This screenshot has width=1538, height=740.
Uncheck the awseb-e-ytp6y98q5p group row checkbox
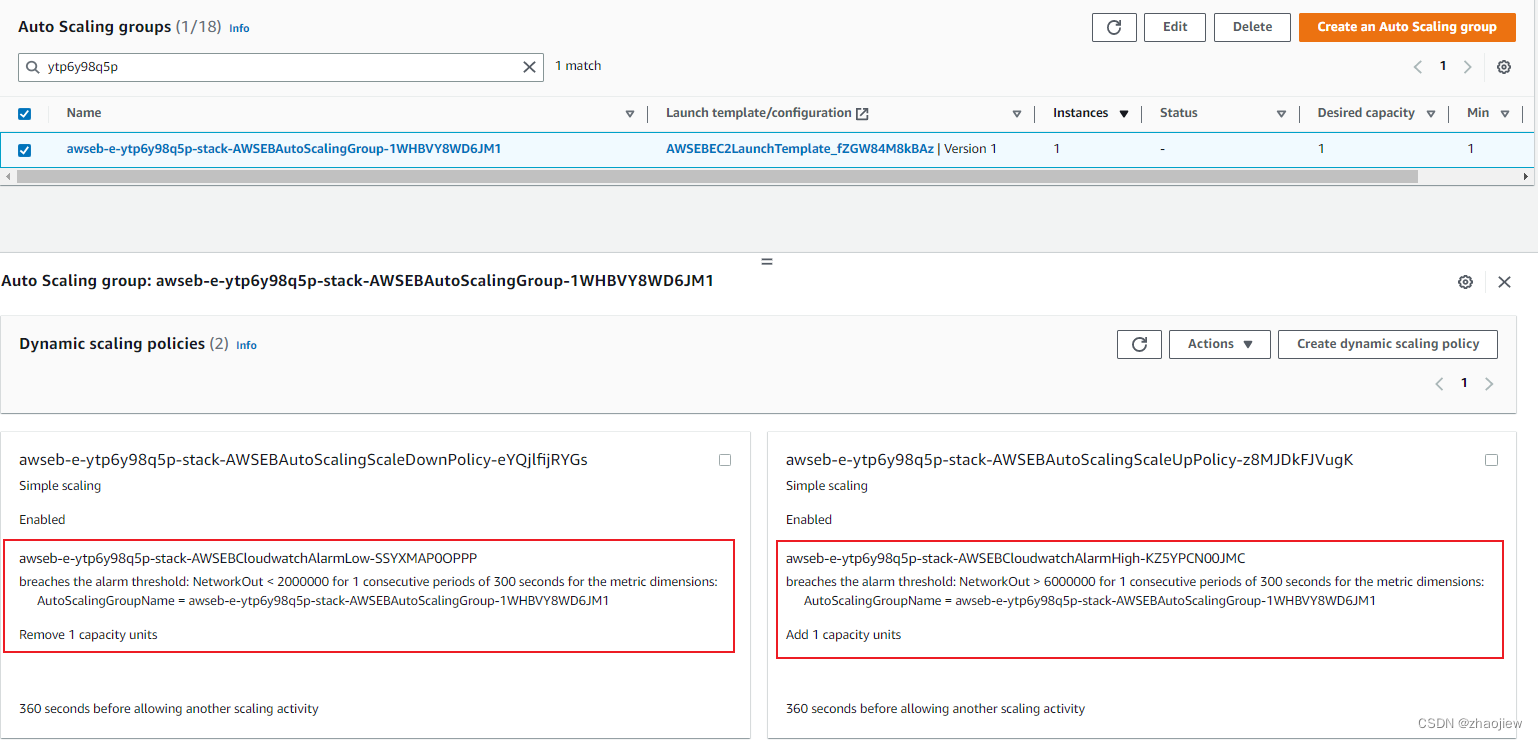click(25, 150)
